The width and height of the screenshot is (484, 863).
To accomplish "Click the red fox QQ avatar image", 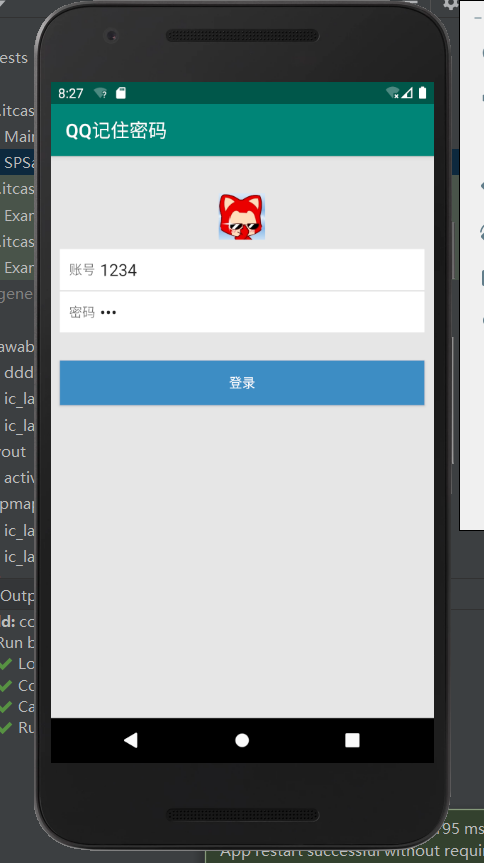I will pos(242,216).
